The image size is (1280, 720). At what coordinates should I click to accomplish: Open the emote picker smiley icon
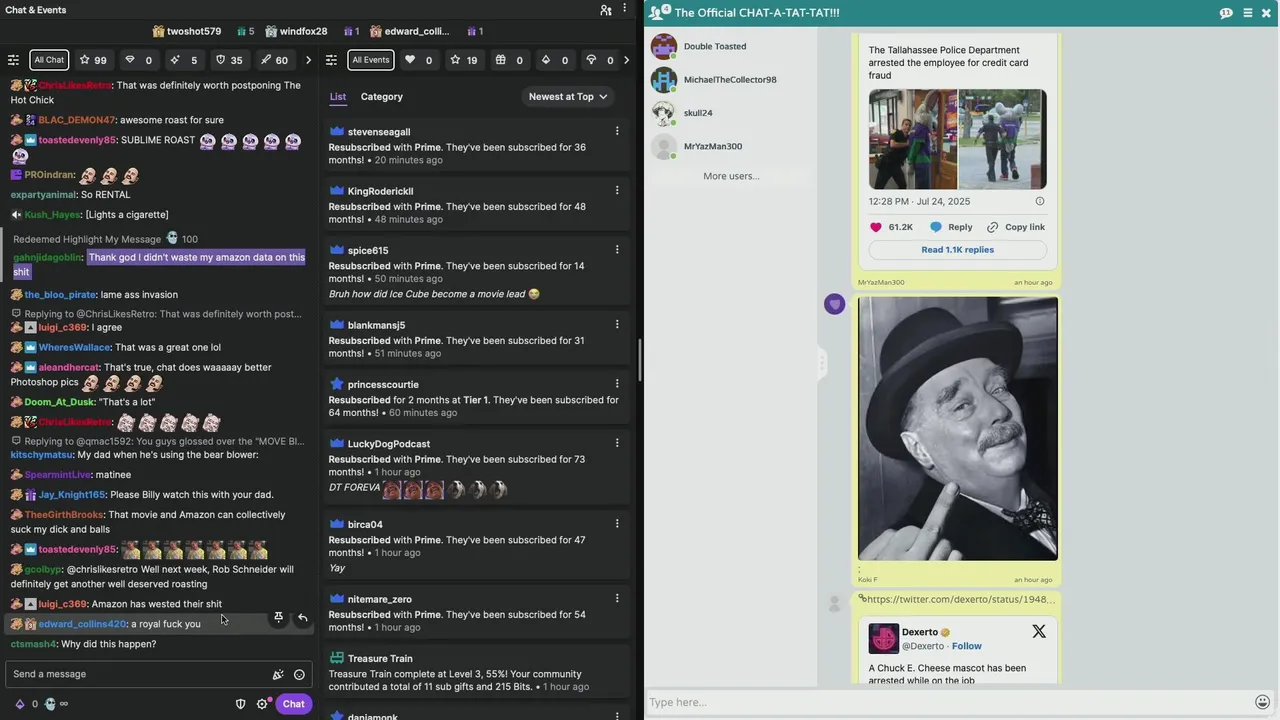tap(299, 674)
